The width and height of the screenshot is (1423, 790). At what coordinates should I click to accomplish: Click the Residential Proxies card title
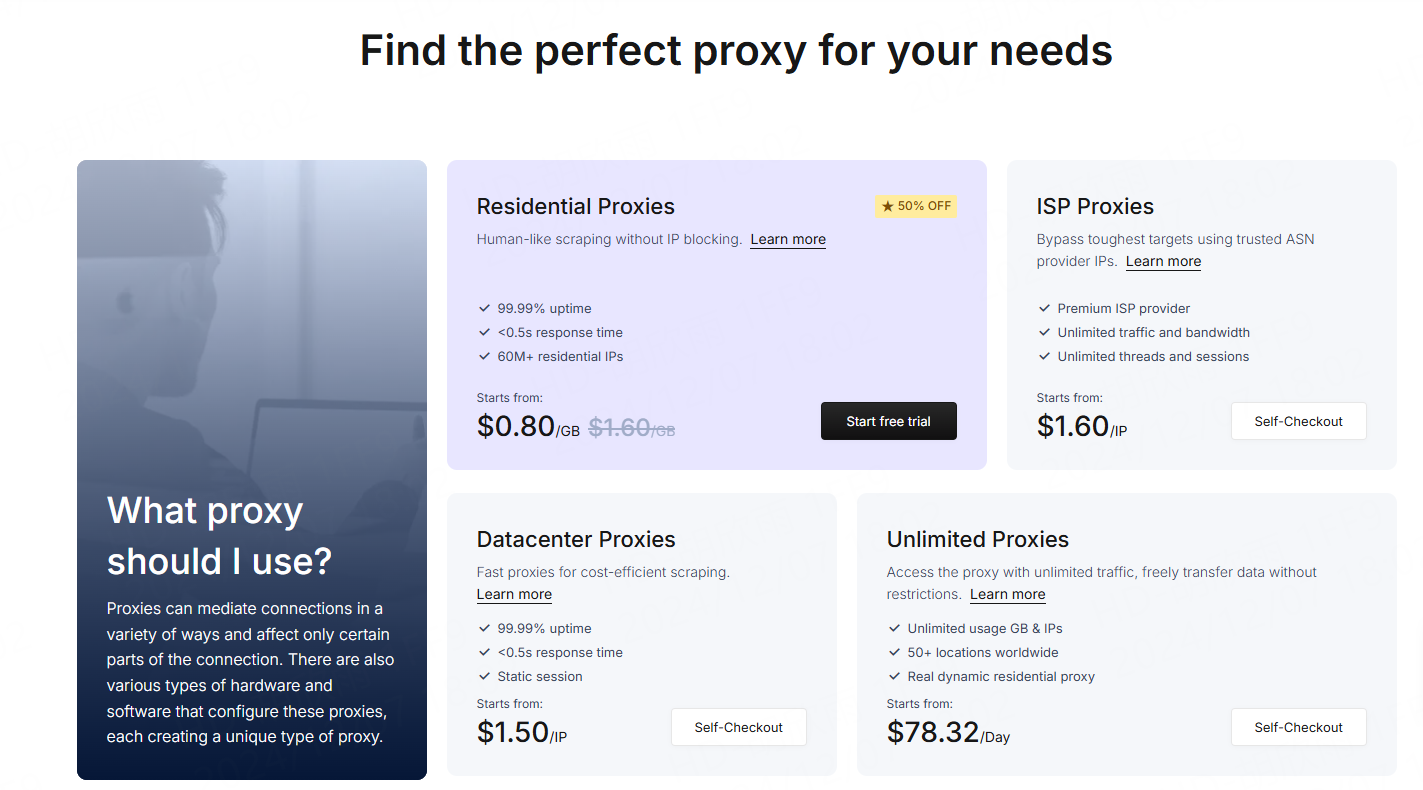pos(575,206)
